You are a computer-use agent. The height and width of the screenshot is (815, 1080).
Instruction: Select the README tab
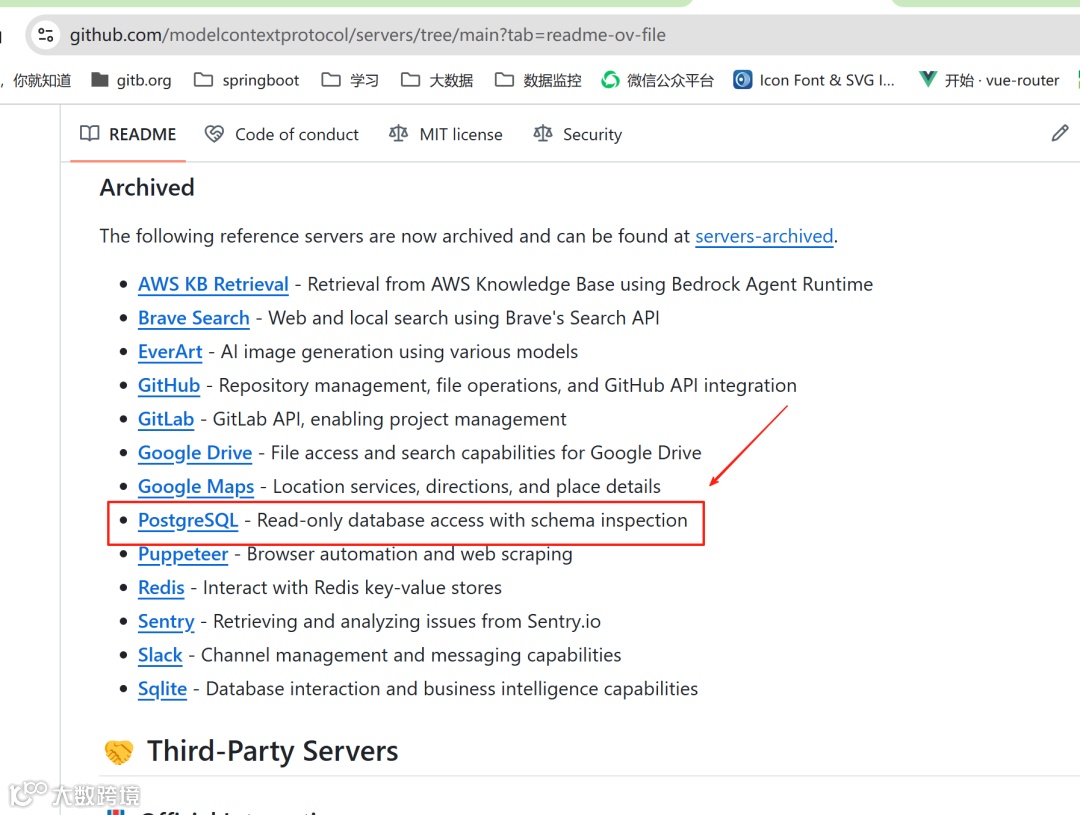tap(128, 134)
